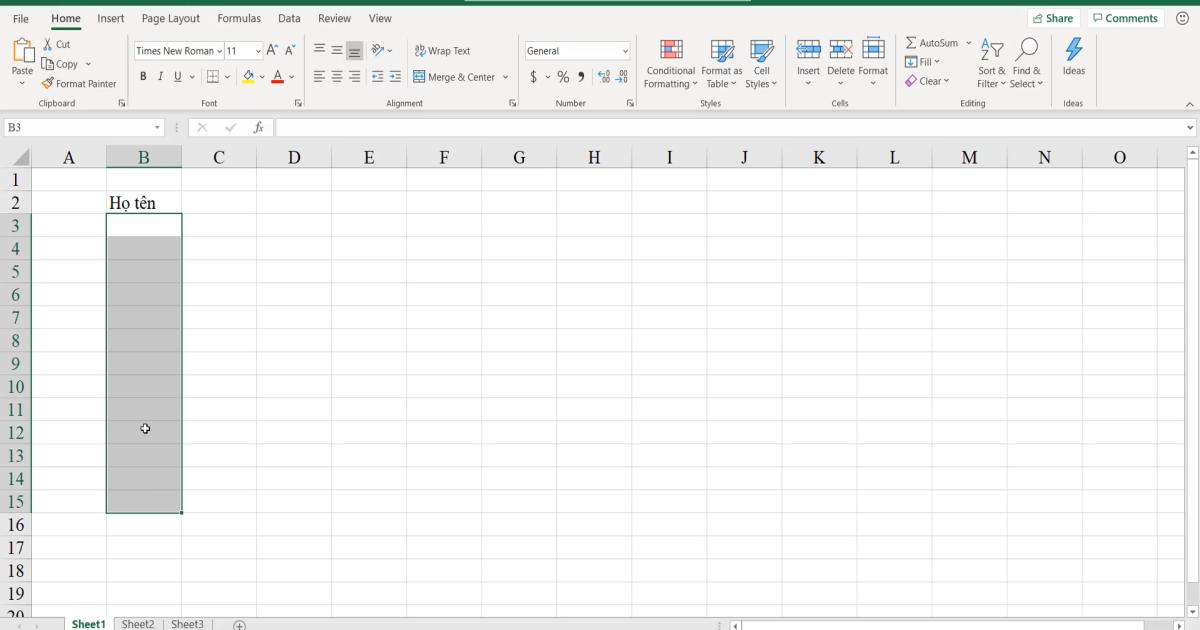Toggle center alignment
1200x630 pixels.
pos(336,76)
